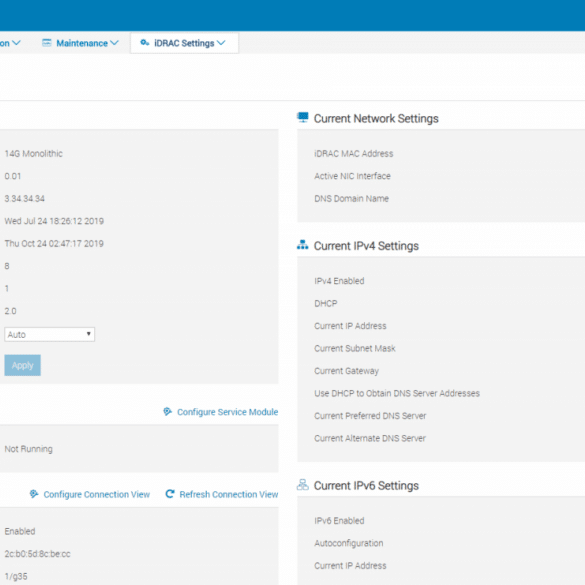Click the Apply button
The width and height of the screenshot is (585, 585).
pyautogui.click(x=22, y=365)
